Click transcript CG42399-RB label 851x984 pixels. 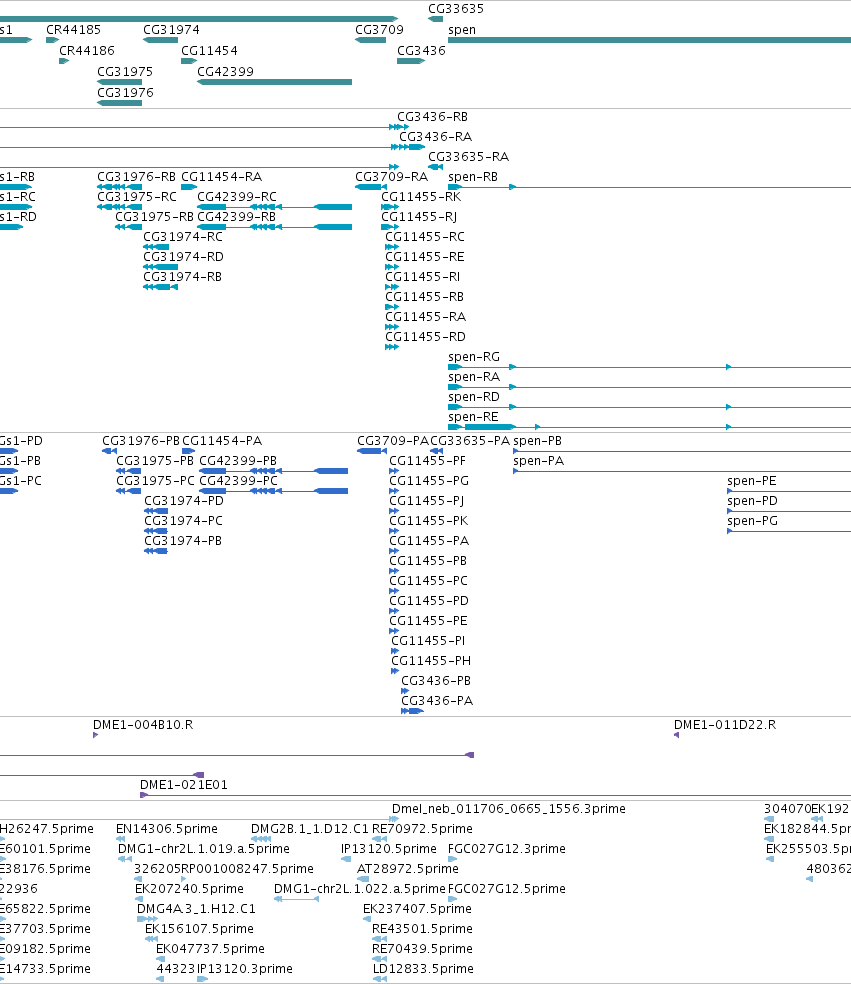pos(237,217)
